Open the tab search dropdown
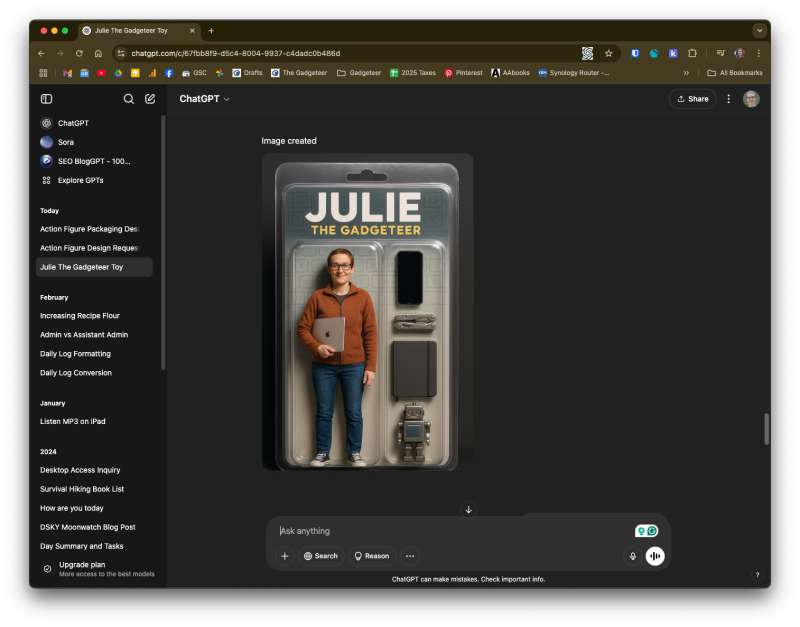 coord(759,31)
